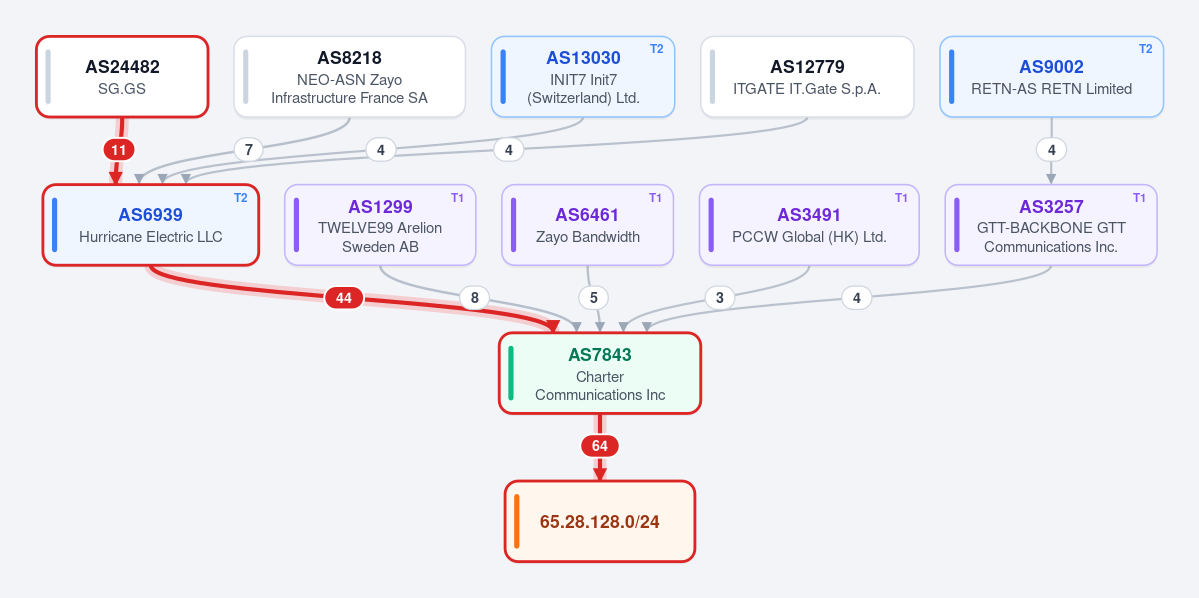This screenshot has width=1199, height=598.
Task: Select the AS24482 SG.GS node
Action: (122, 76)
